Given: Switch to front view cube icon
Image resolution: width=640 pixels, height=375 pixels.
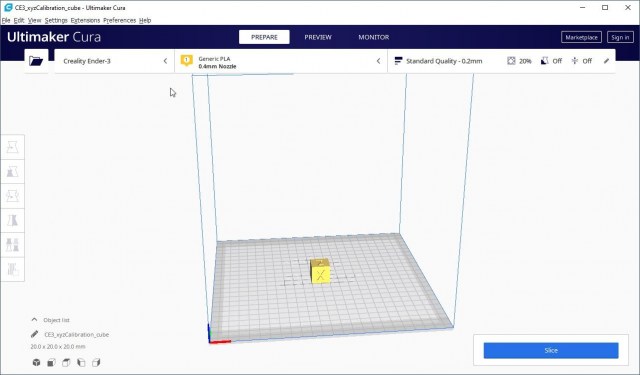Looking at the screenshot, I should [51, 362].
